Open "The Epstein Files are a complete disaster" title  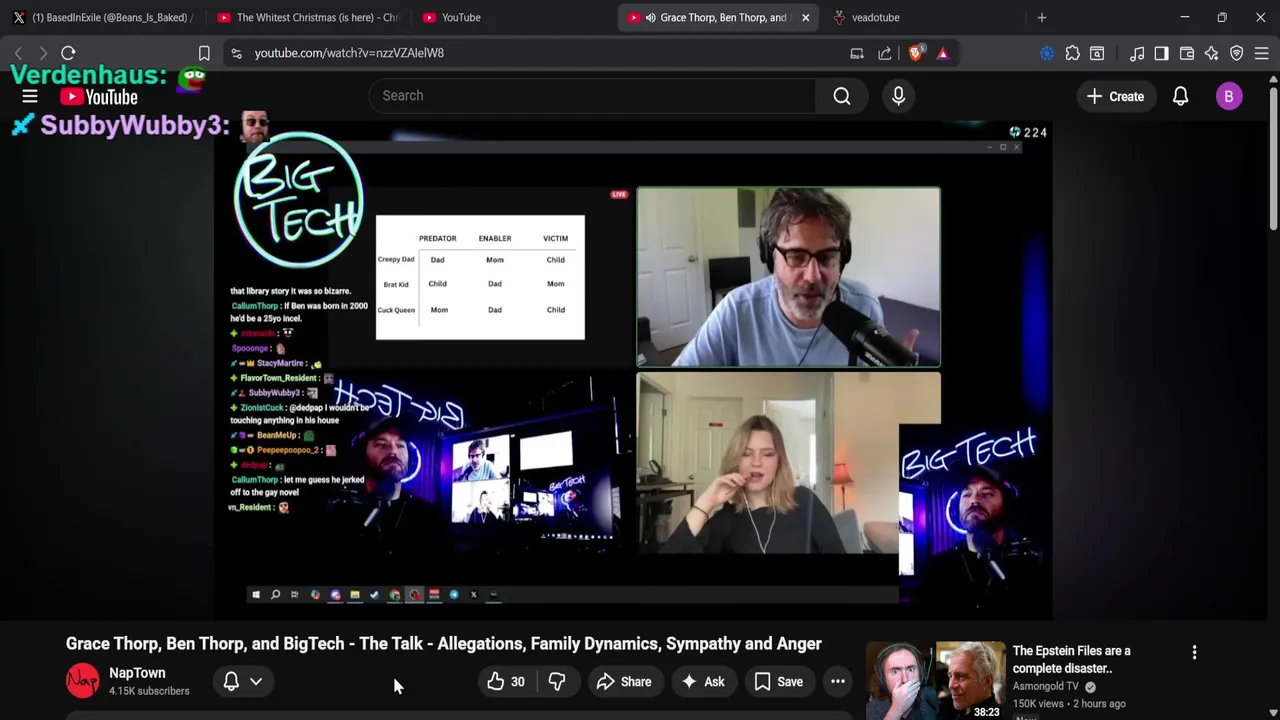[1072, 660]
